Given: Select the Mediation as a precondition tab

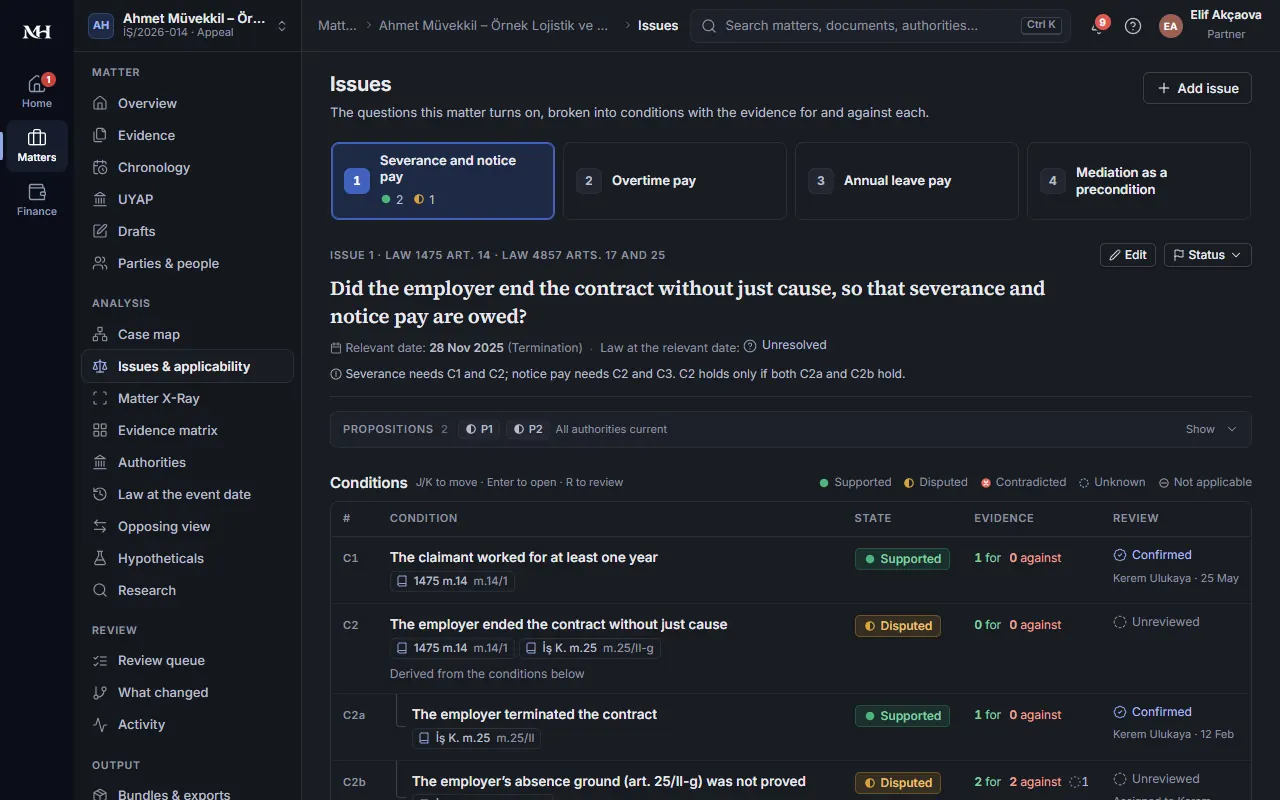Looking at the screenshot, I should tap(1139, 181).
